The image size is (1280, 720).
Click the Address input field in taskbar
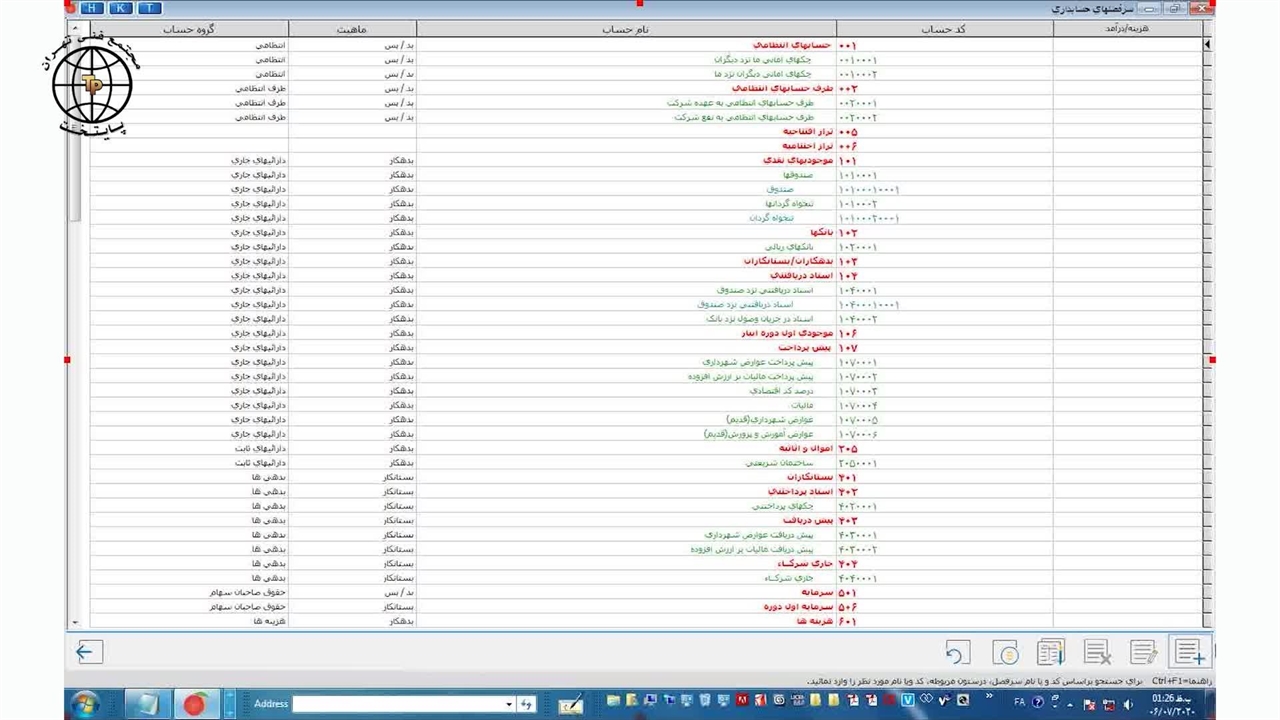coord(397,704)
